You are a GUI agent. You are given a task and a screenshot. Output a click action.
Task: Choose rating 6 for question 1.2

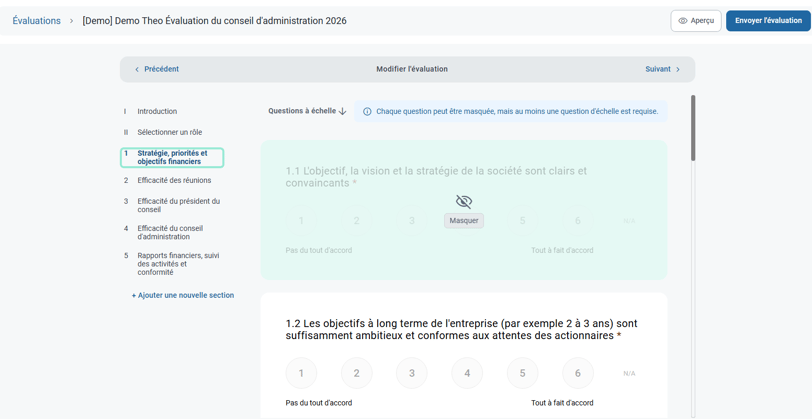click(577, 373)
